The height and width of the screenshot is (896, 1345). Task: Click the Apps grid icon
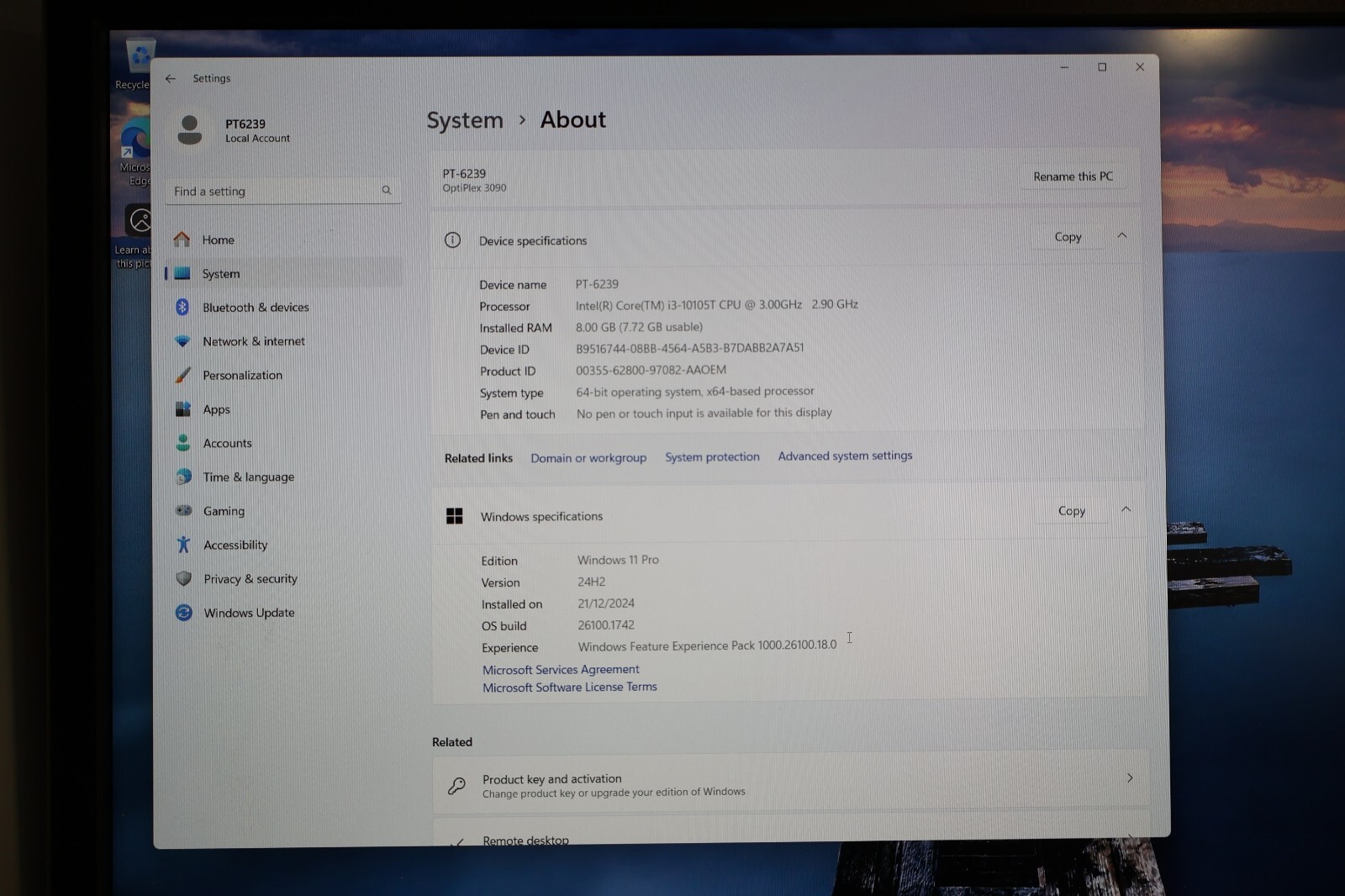coord(182,409)
